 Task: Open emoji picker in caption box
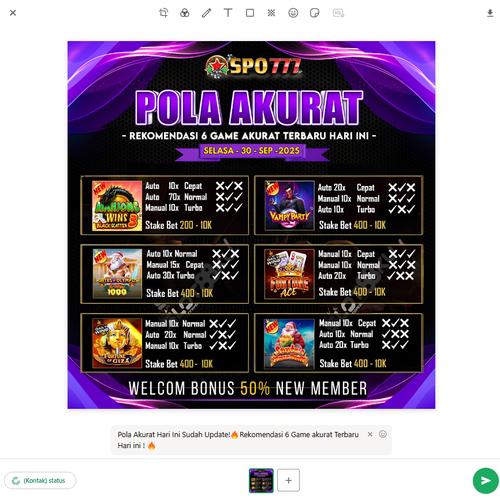[x=383, y=434]
